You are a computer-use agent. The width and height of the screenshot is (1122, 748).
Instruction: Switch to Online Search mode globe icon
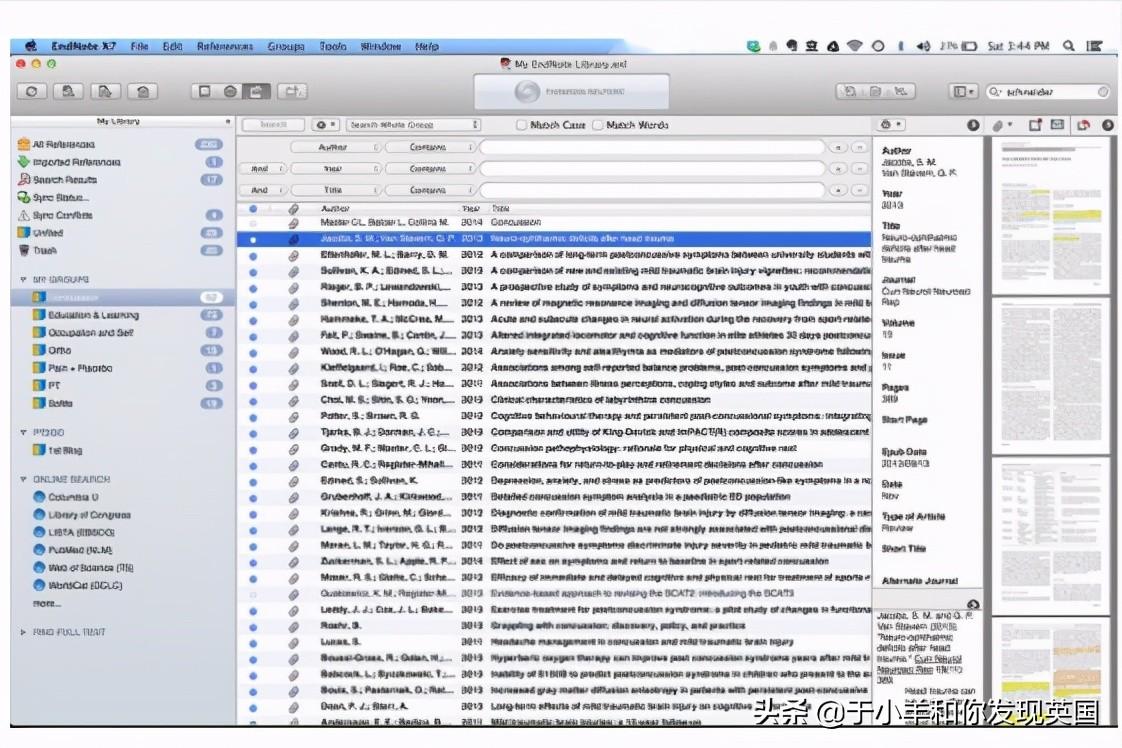(x=230, y=92)
